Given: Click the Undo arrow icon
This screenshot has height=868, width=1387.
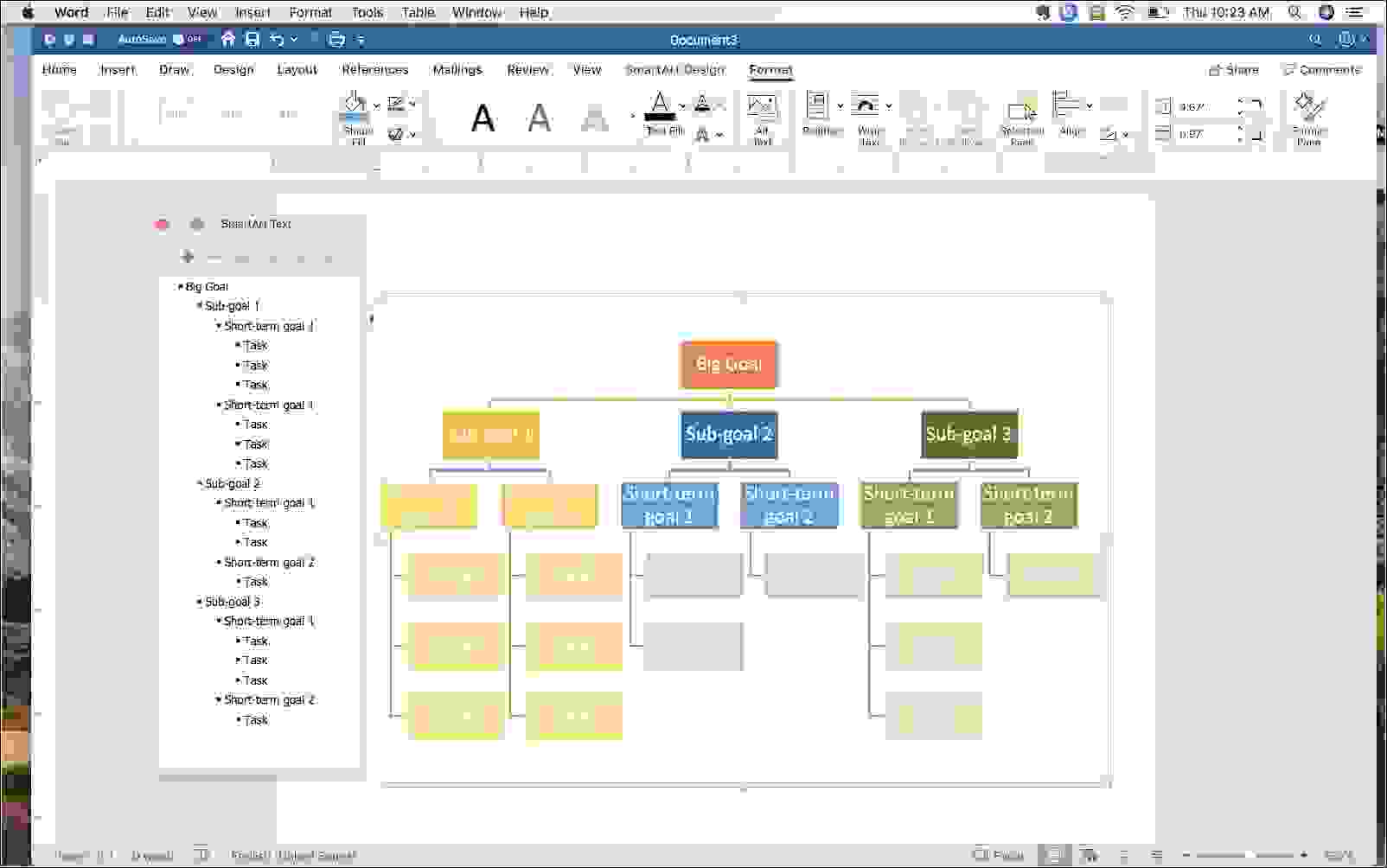Looking at the screenshot, I should tap(277, 40).
